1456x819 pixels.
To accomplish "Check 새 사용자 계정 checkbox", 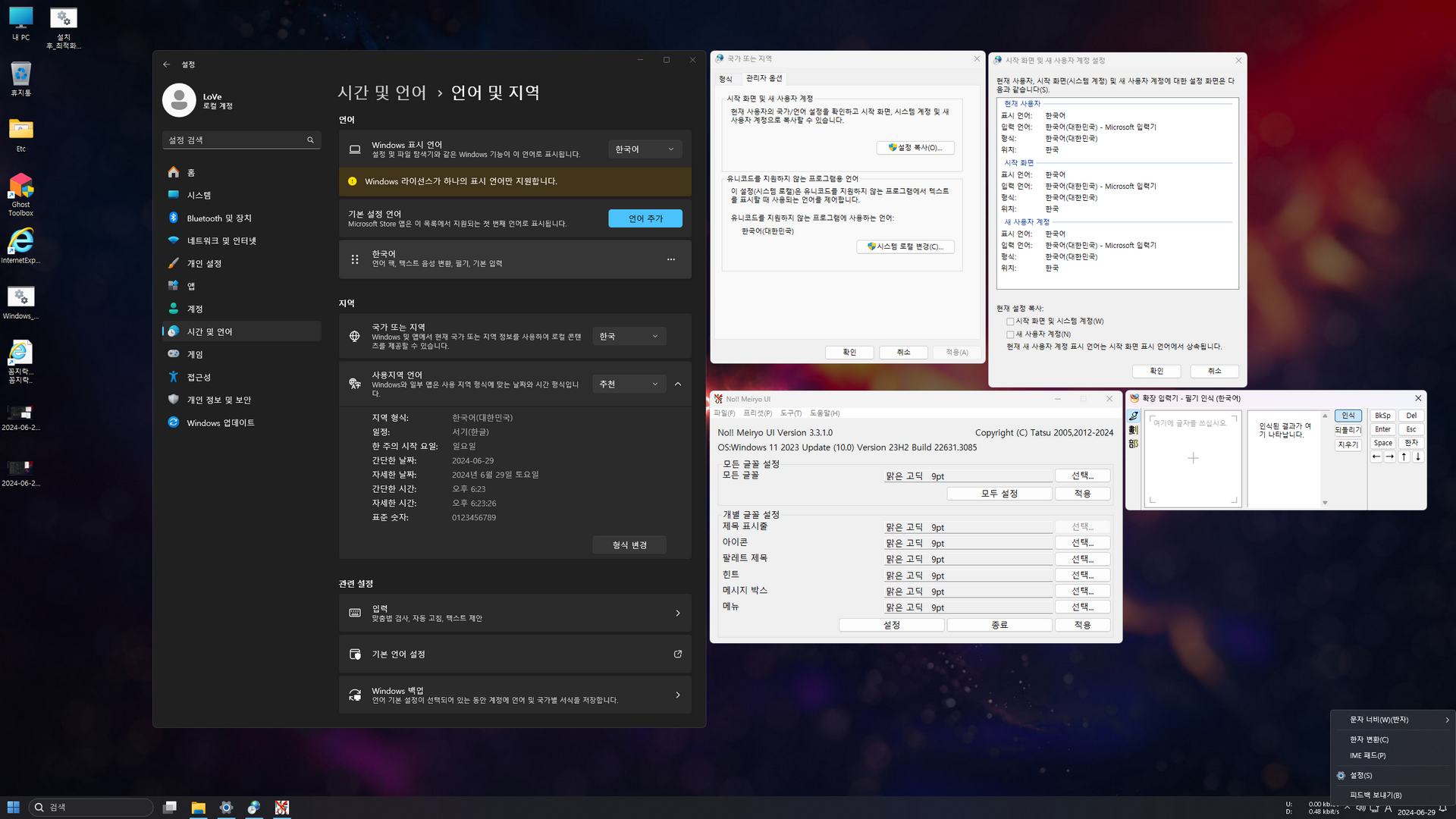I will pyautogui.click(x=1010, y=334).
